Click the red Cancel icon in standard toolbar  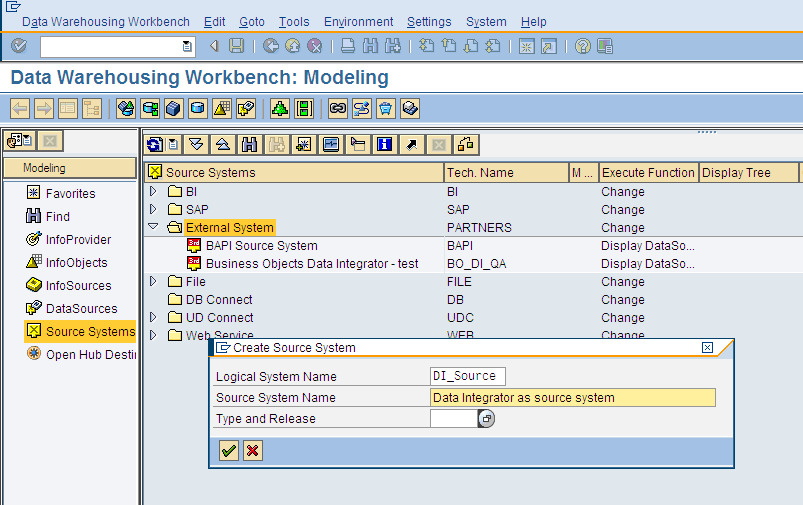tap(314, 46)
